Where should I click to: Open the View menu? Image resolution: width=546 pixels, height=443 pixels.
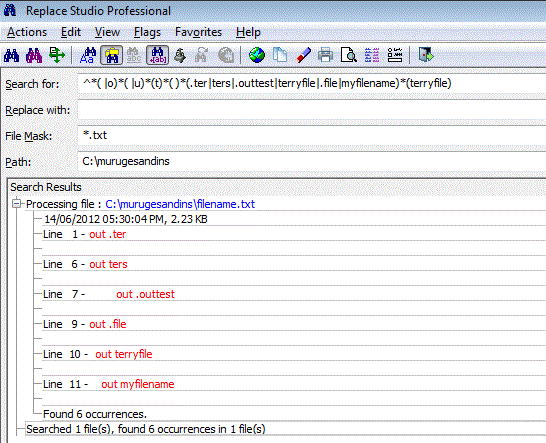pos(107,32)
